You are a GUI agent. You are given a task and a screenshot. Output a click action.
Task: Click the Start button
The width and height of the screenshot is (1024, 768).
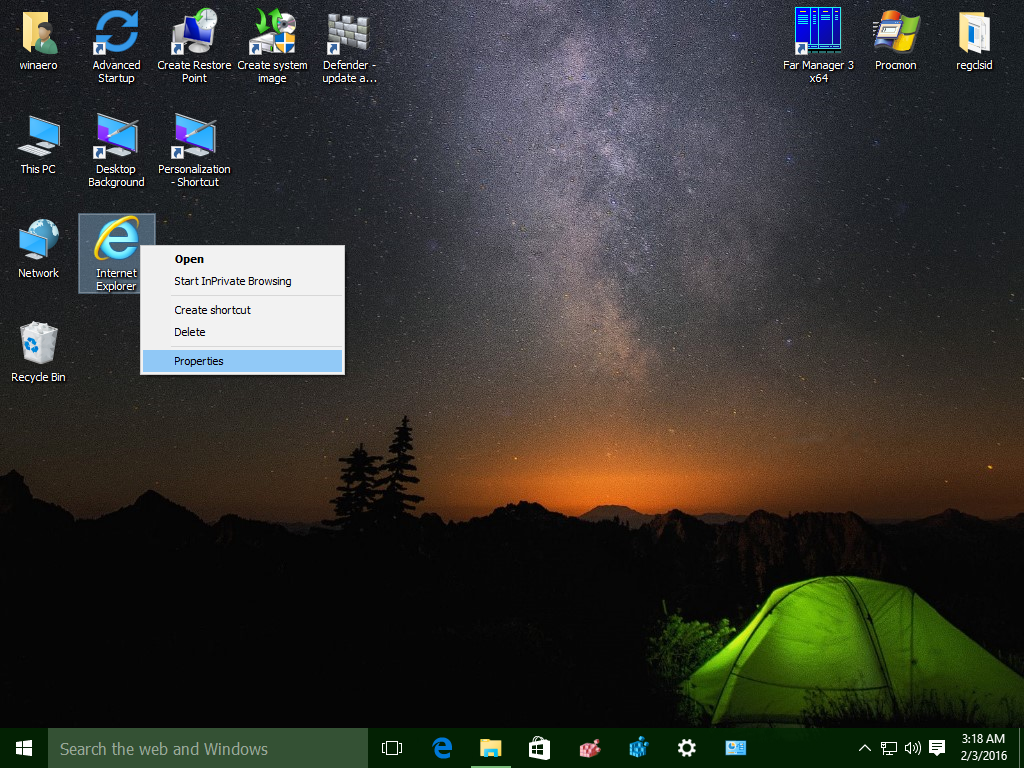[x=22, y=747]
